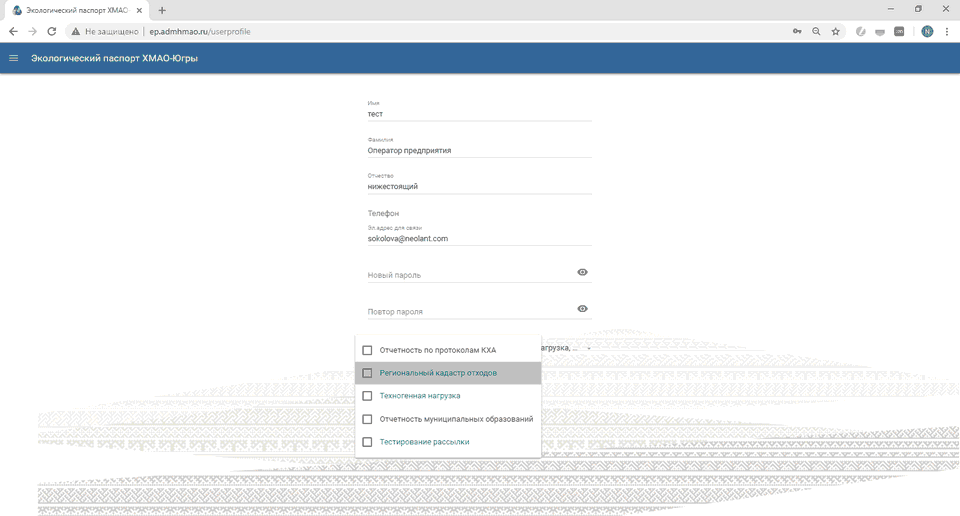Choose the Тестирование рассылки list entry
960x516 pixels.
[367, 442]
